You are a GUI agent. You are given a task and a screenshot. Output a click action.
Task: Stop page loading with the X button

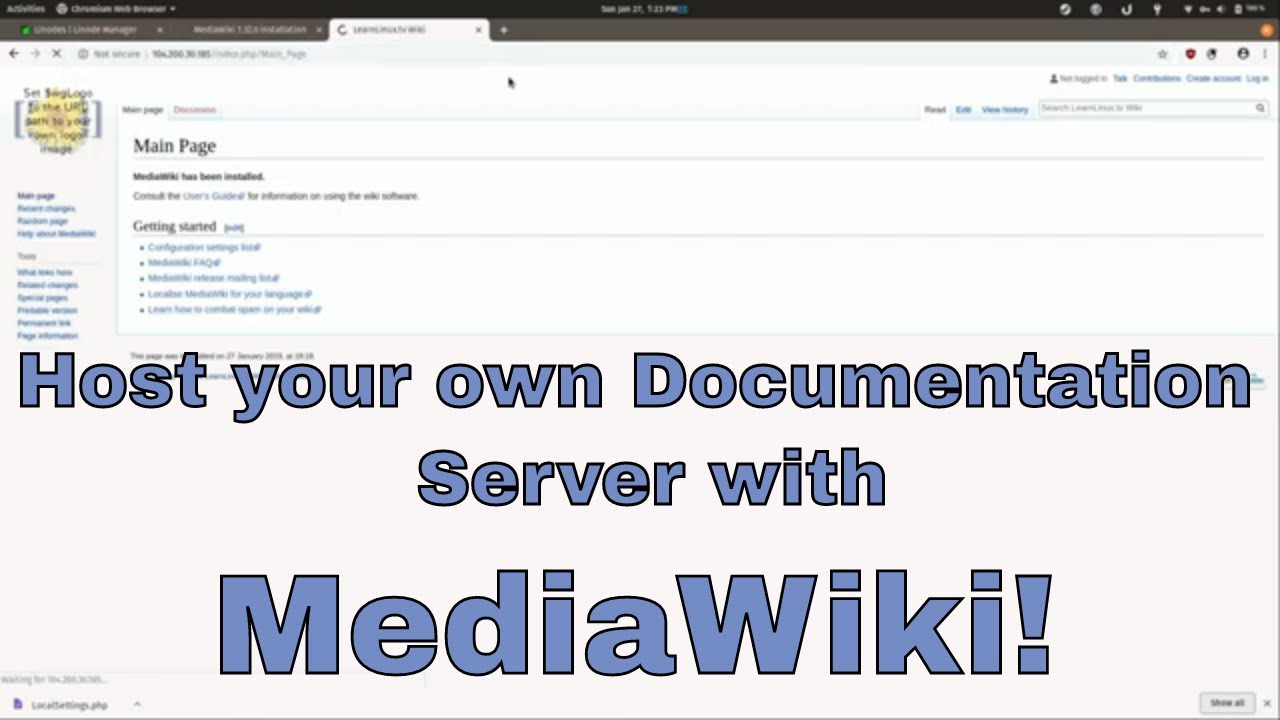[x=57, y=54]
